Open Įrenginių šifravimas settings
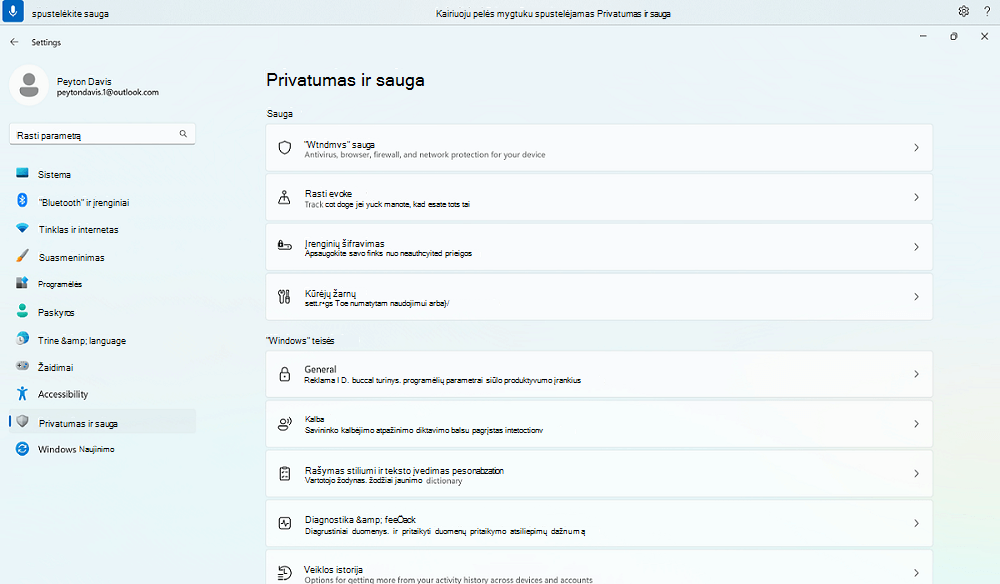Screen dimensions: 1000x584 599,247
